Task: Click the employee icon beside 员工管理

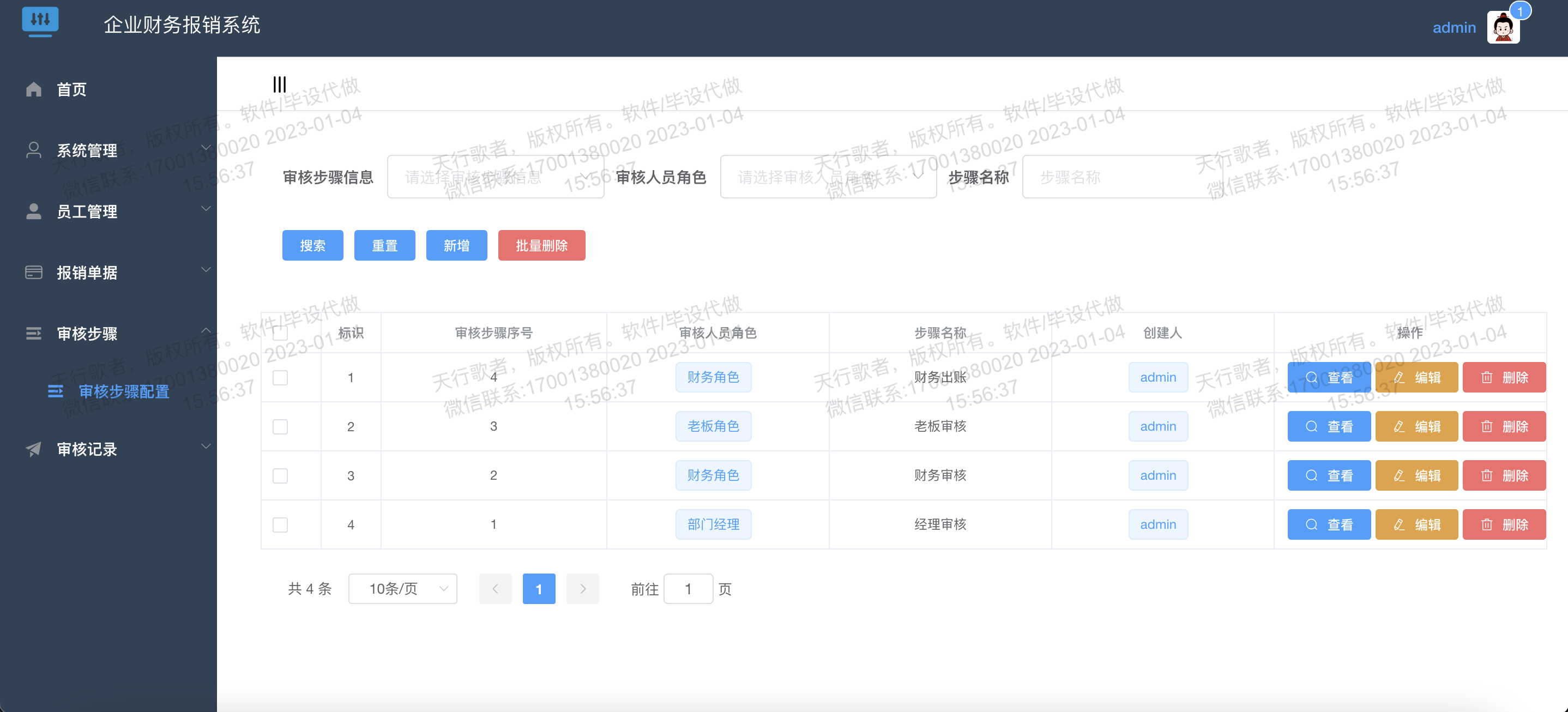Action: click(33, 211)
